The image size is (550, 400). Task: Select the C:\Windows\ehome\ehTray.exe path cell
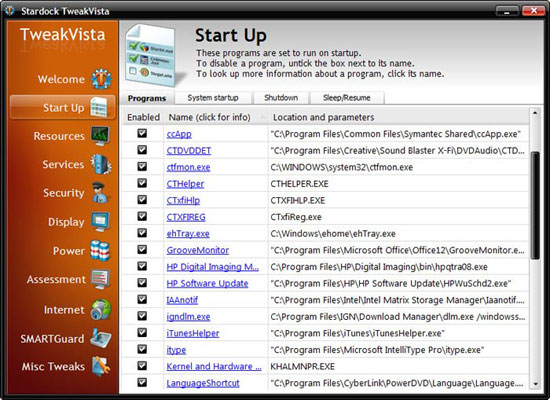(x=398, y=234)
